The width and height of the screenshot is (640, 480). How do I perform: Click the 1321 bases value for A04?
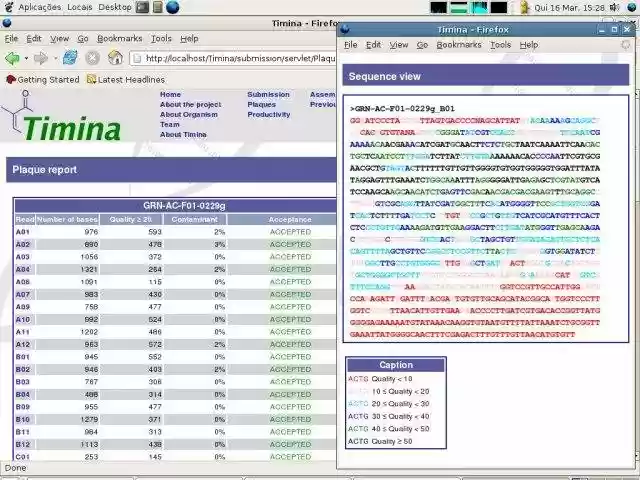[x=89, y=269]
